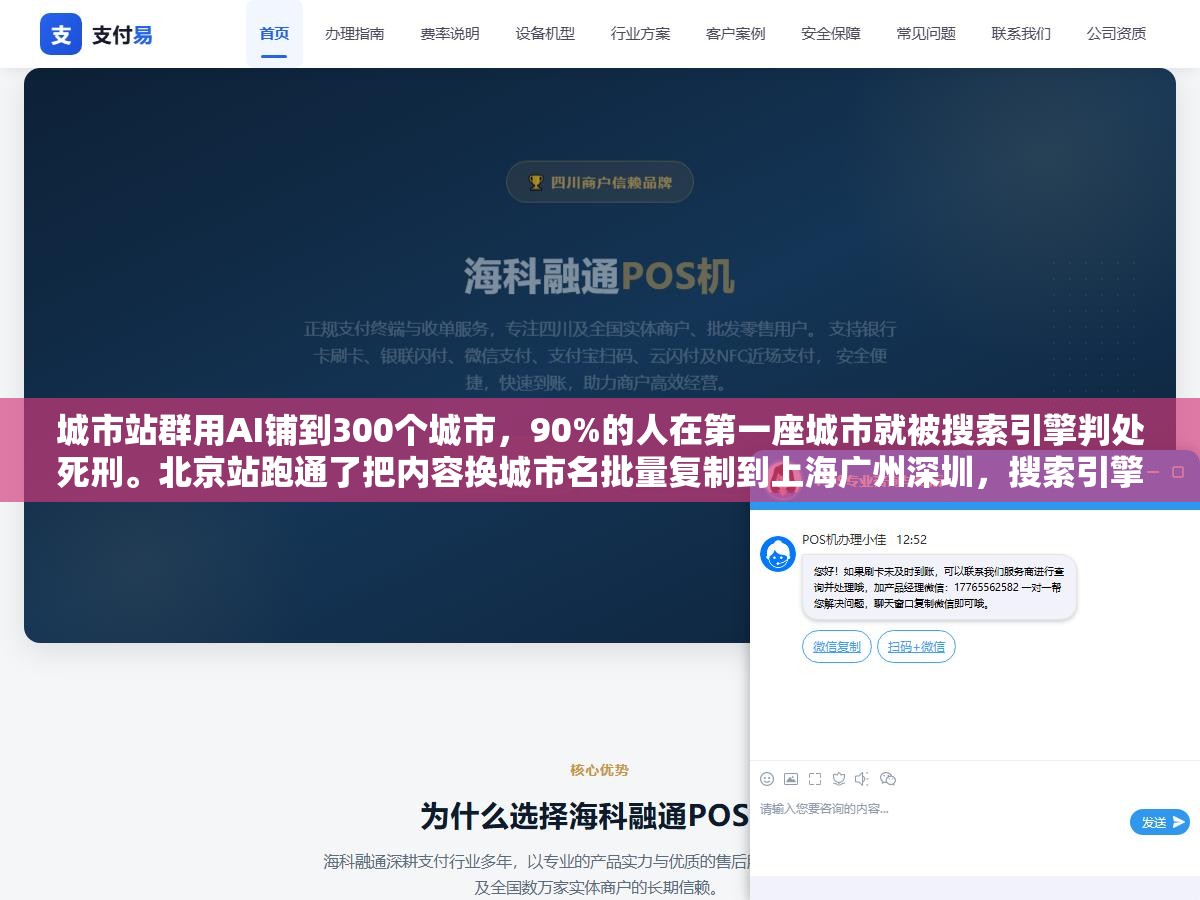This screenshot has height=900, width=1200.
Task: Open 行业方案 in the navigation
Action: click(641, 34)
